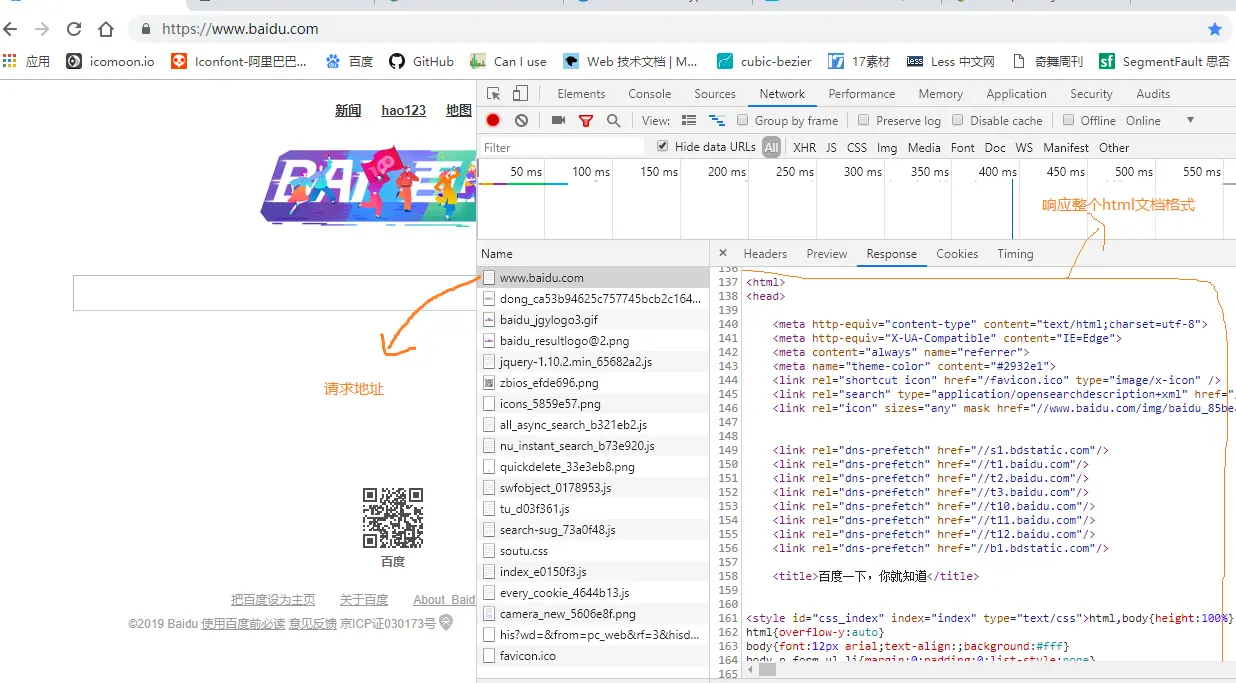Filter requests by WS
Viewport: 1236px width, 683px height.
[x=1024, y=147]
